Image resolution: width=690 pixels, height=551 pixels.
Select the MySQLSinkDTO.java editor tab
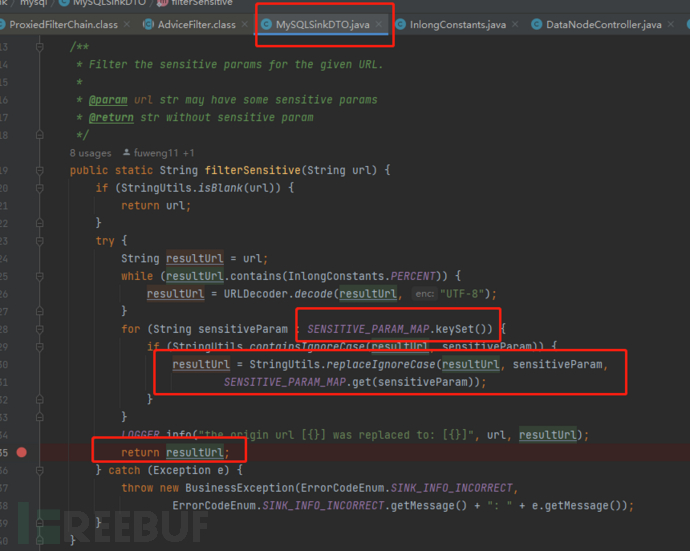323,25
